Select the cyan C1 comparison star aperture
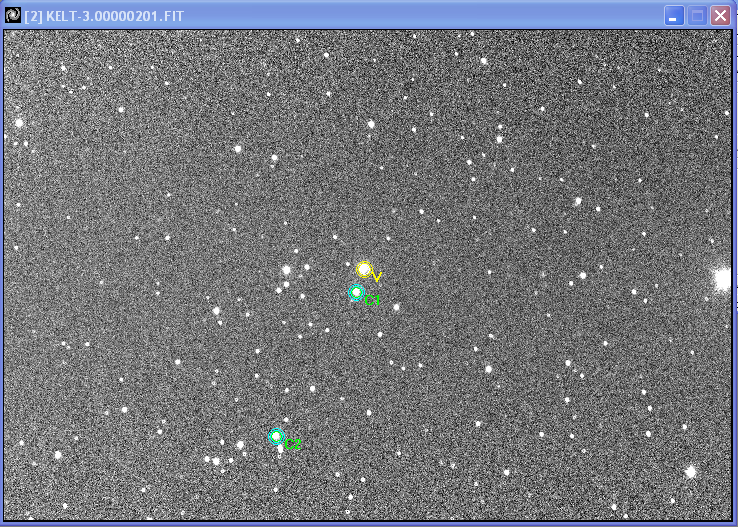 tap(356, 292)
